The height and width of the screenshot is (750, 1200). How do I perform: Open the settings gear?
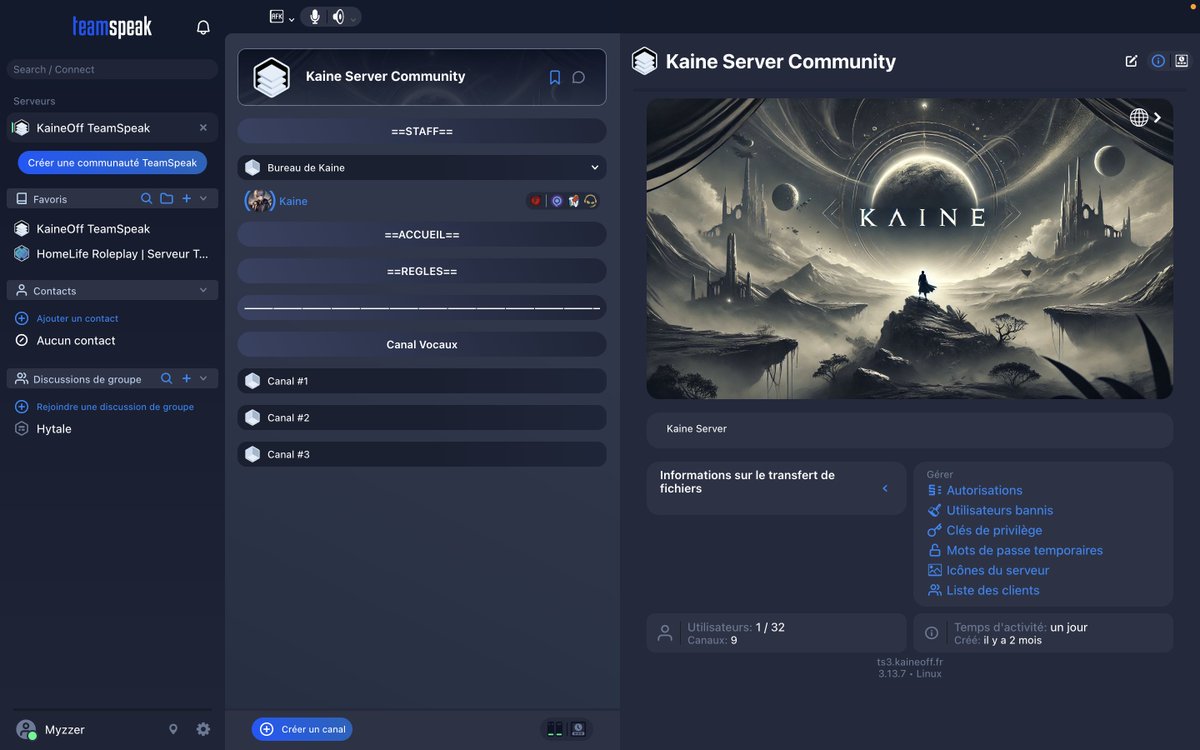pyautogui.click(x=203, y=730)
